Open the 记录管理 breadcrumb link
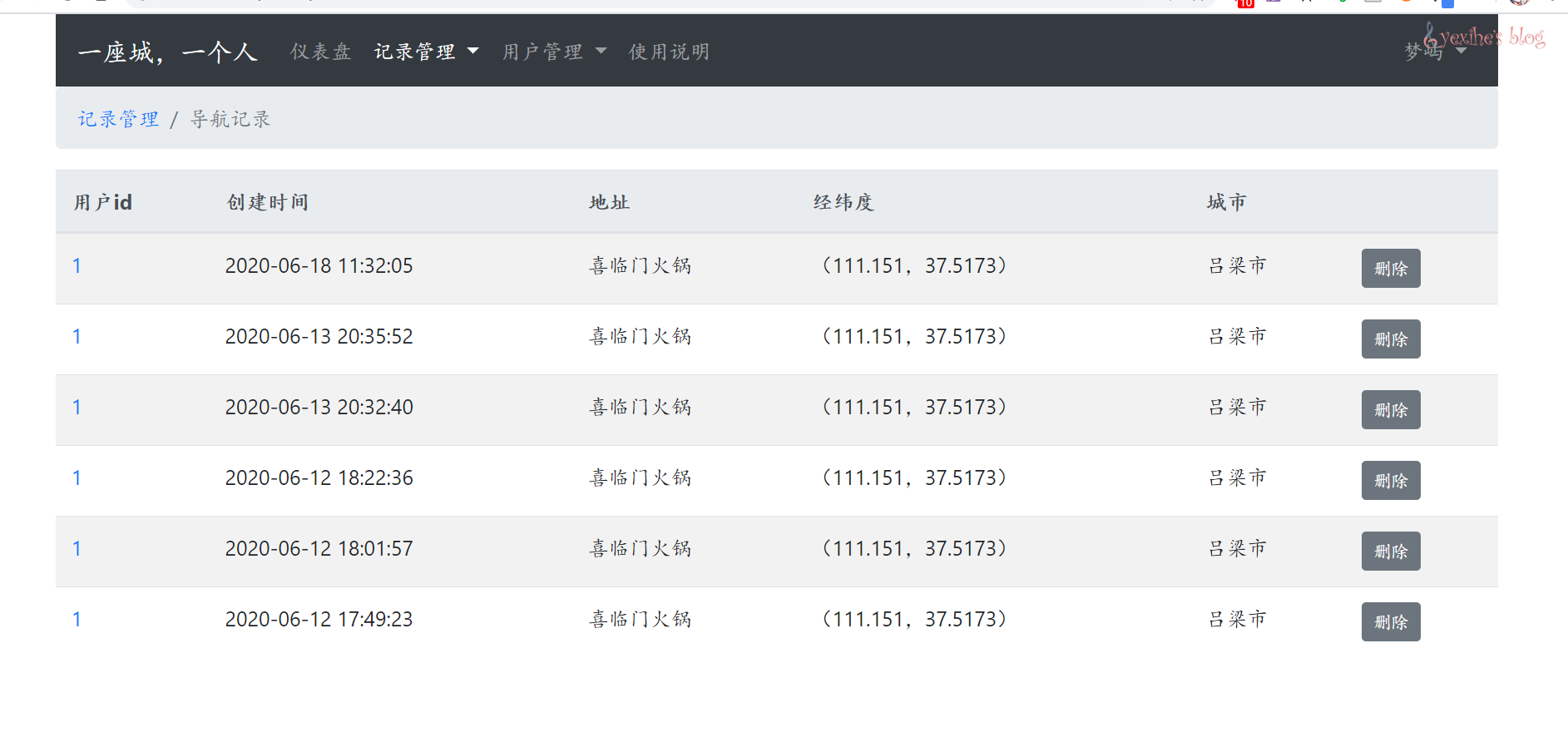1568x752 pixels. coord(117,118)
